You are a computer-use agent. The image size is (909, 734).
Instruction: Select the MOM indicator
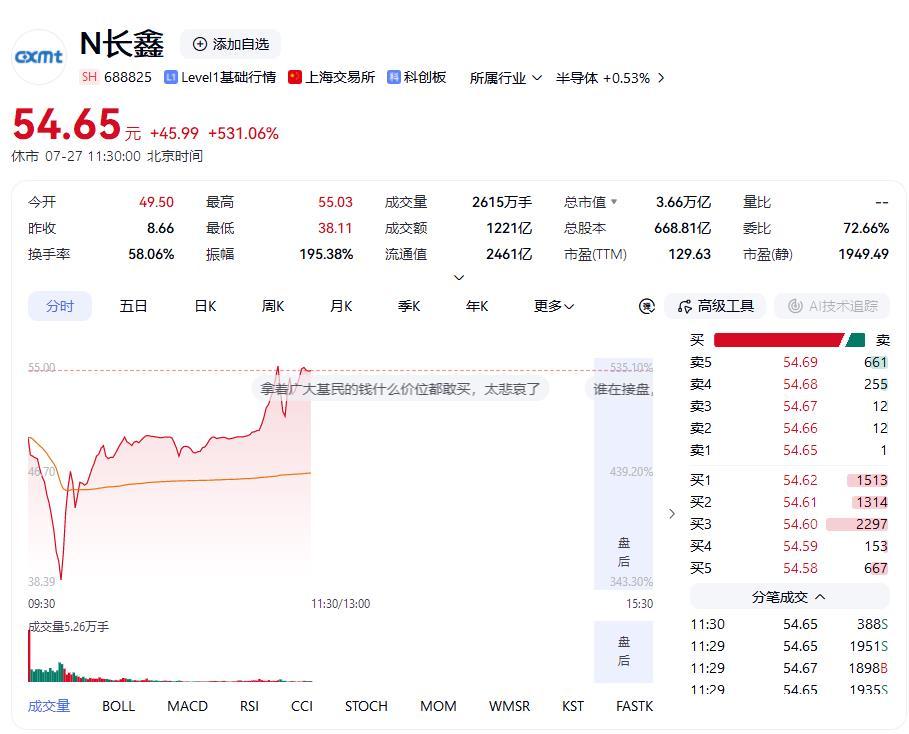click(x=438, y=706)
